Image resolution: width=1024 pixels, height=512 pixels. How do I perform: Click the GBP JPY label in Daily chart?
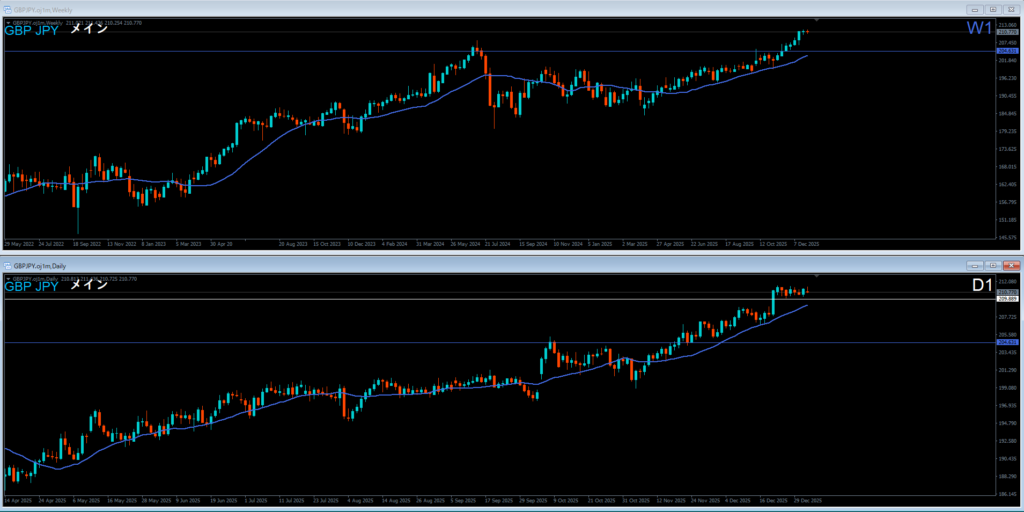(x=31, y=285)
